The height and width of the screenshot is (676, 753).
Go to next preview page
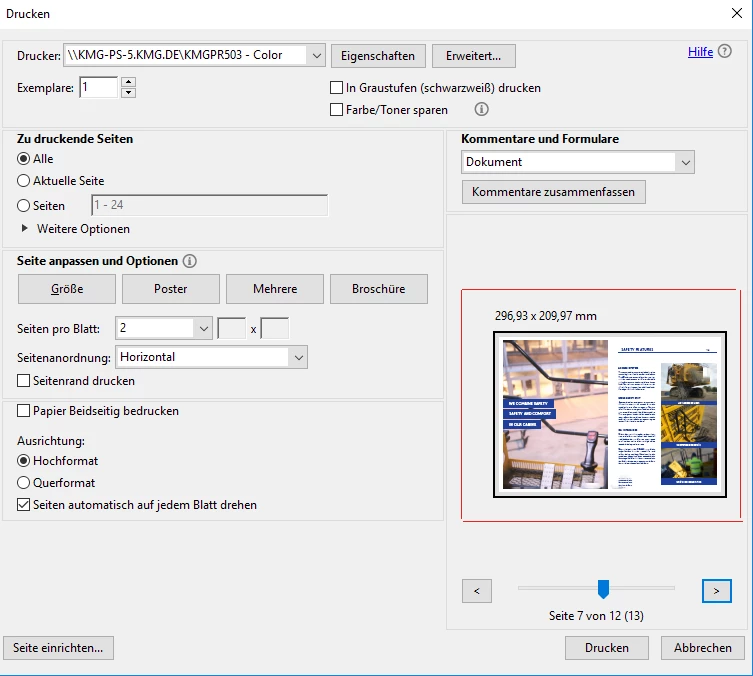tap(717, 591)
